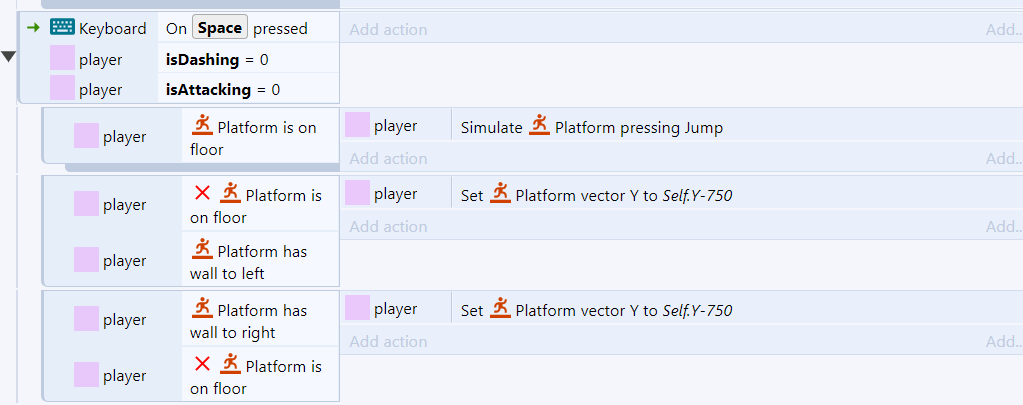Click Platform icon in first Set vector Y action
The image size is (1023, 405).
click(x=501, y=194)
